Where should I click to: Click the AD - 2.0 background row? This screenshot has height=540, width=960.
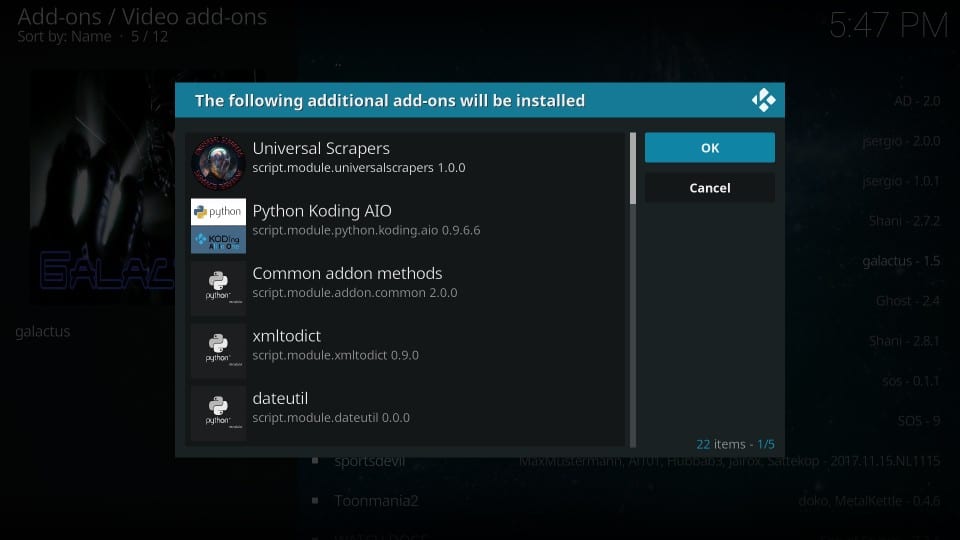tap(917, 101)
